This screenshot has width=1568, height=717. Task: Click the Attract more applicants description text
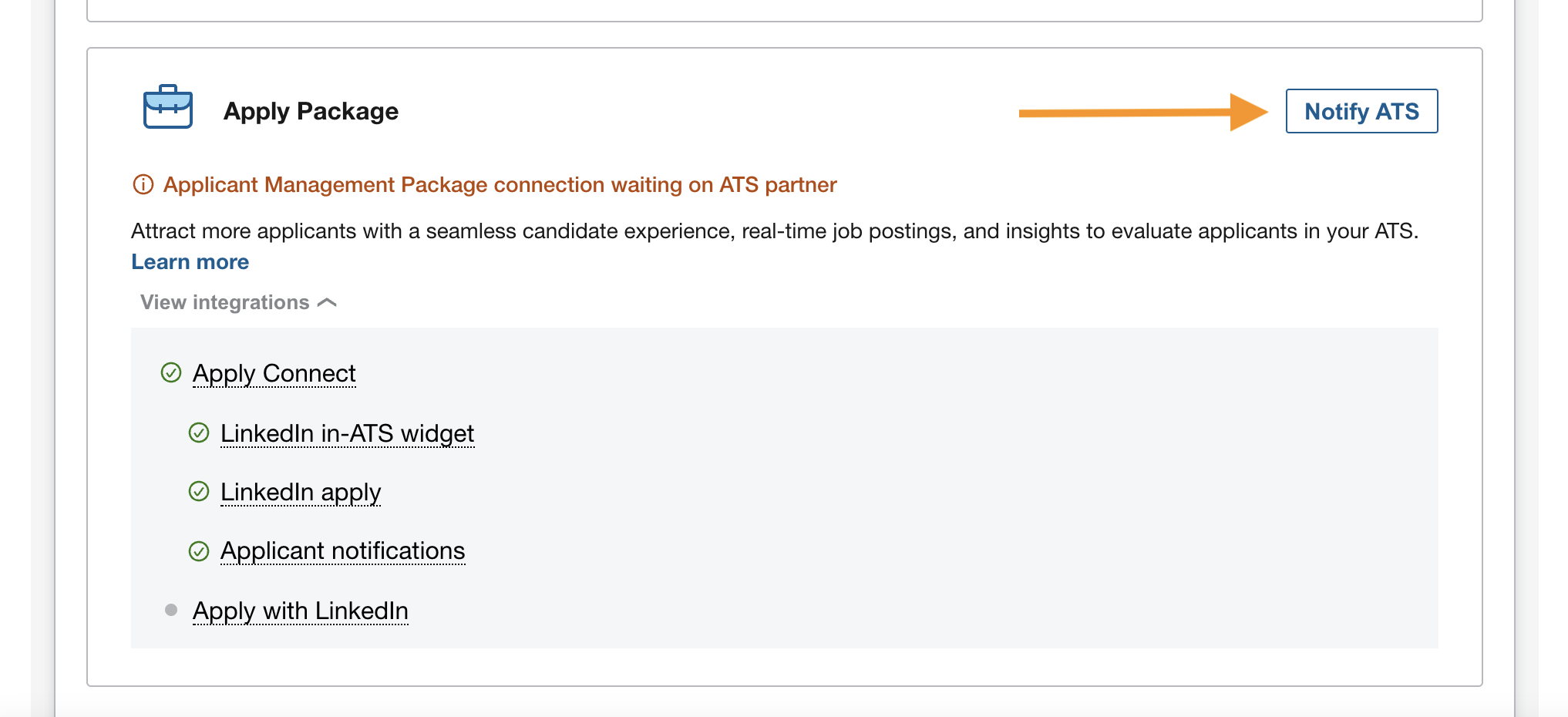tap(775, 231)
